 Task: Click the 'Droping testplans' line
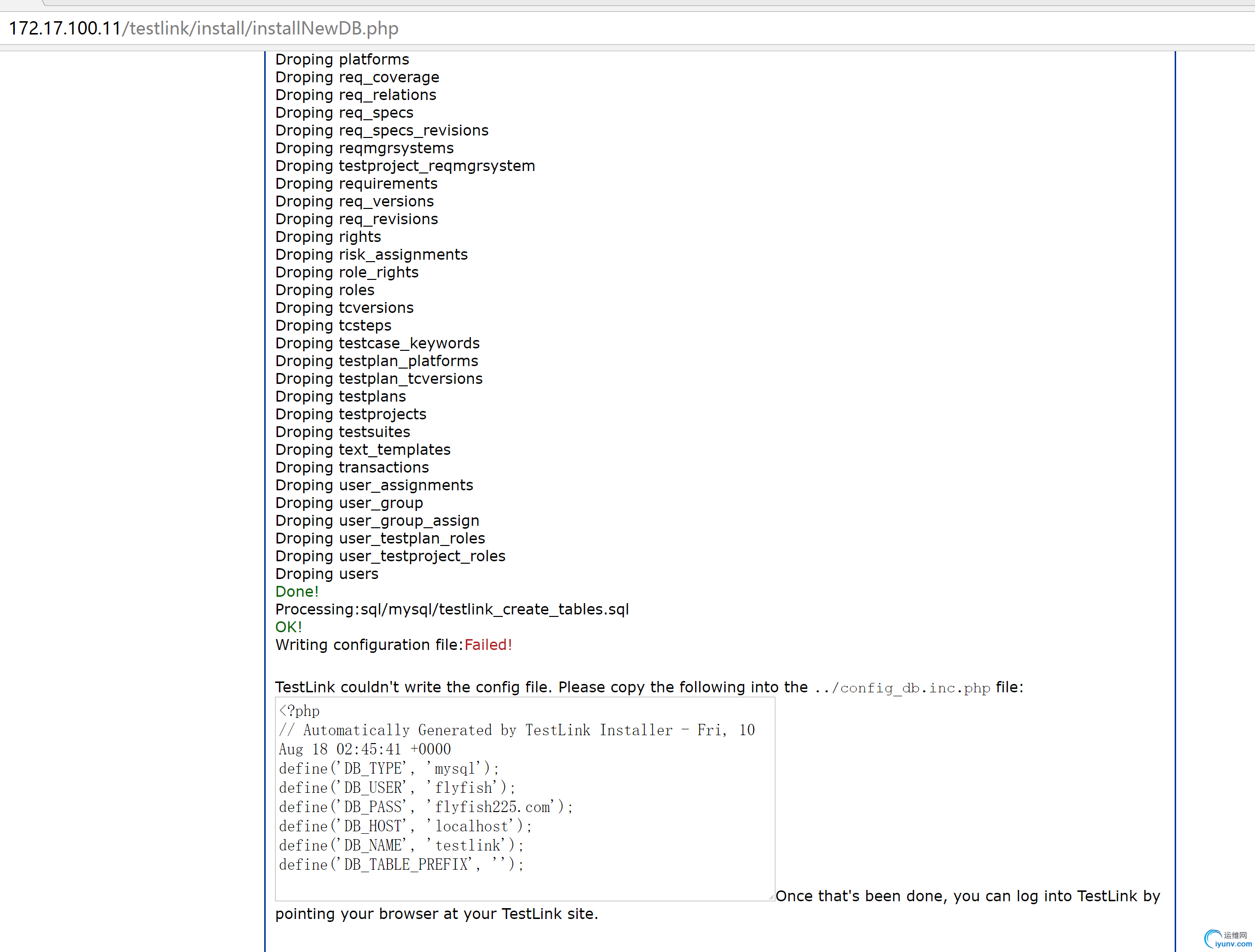pyautogui.click(x=341, y=396)
